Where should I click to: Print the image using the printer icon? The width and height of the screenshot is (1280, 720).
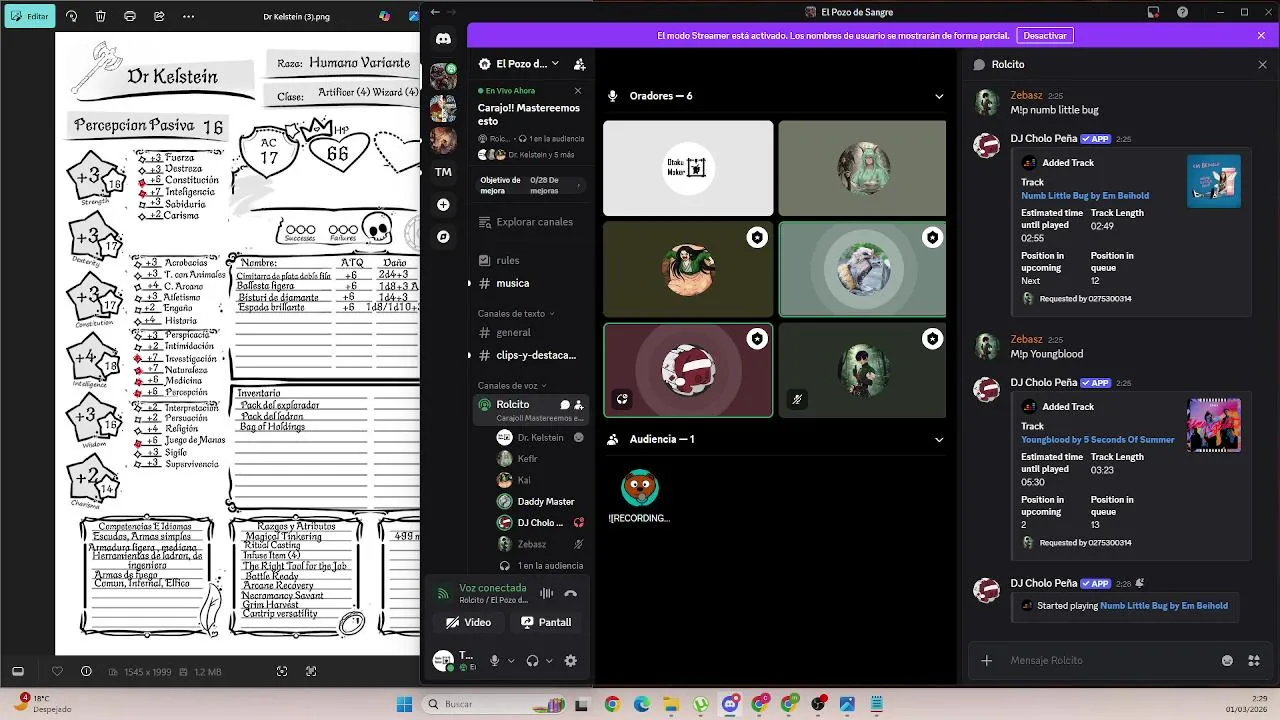130,16
